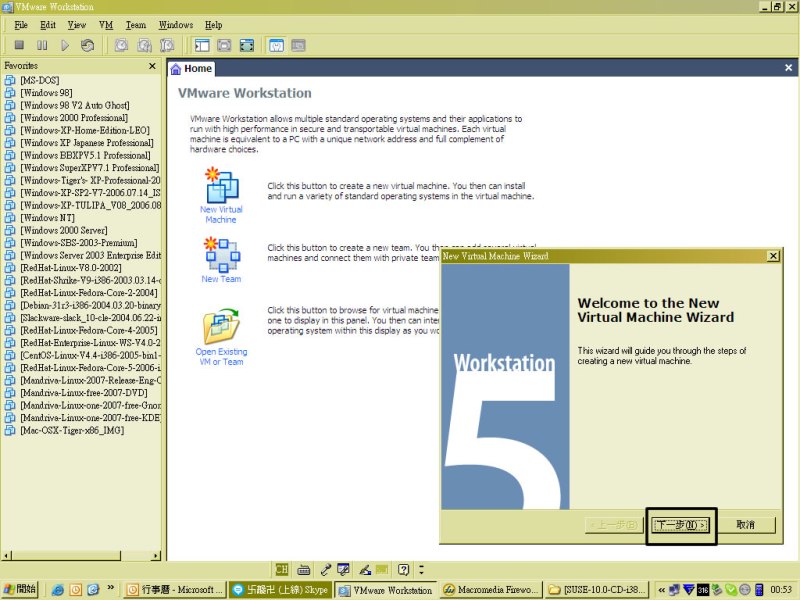Open the Snapshot Manager toolbar icon
The width and height of the screenshot is (800, 600).
pos(167,45)
